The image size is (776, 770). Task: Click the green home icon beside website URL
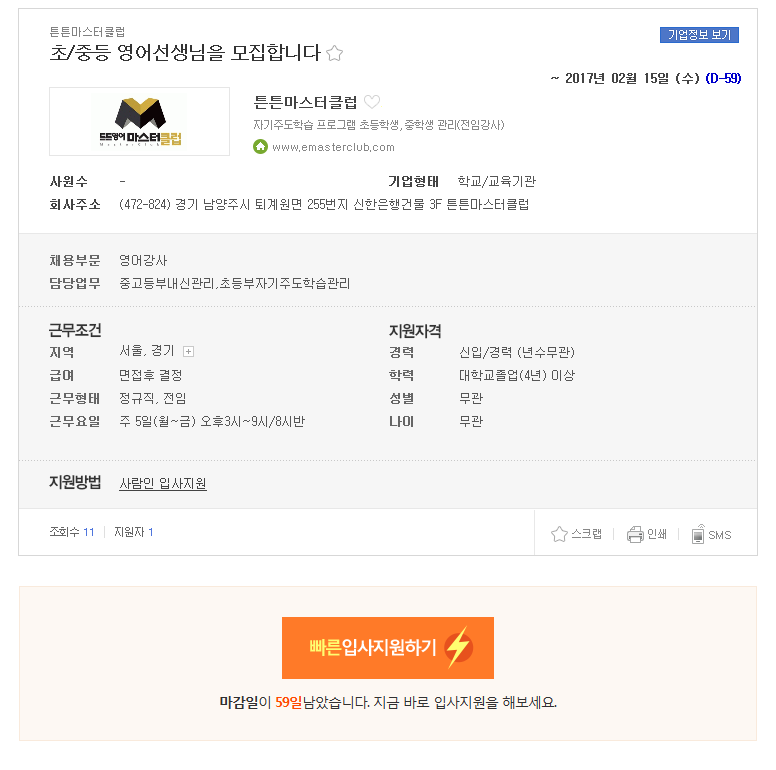(x=260, y=146)
